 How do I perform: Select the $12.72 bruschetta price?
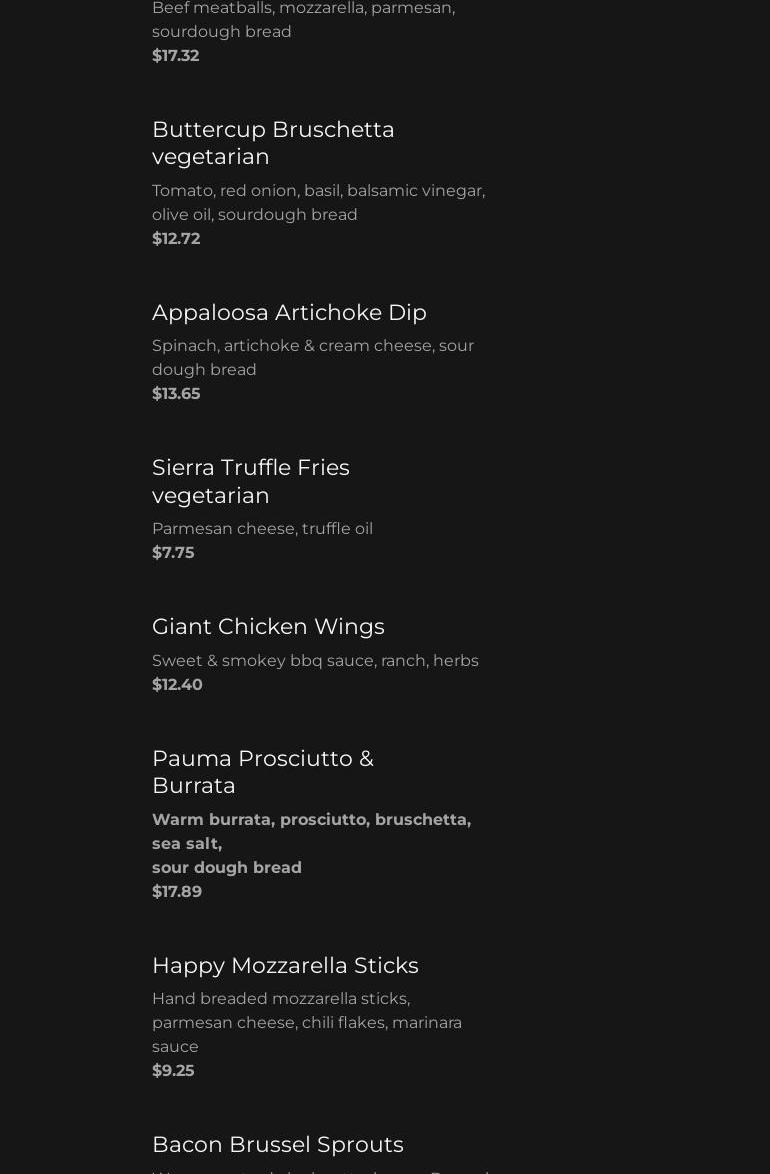pos(176,238)
